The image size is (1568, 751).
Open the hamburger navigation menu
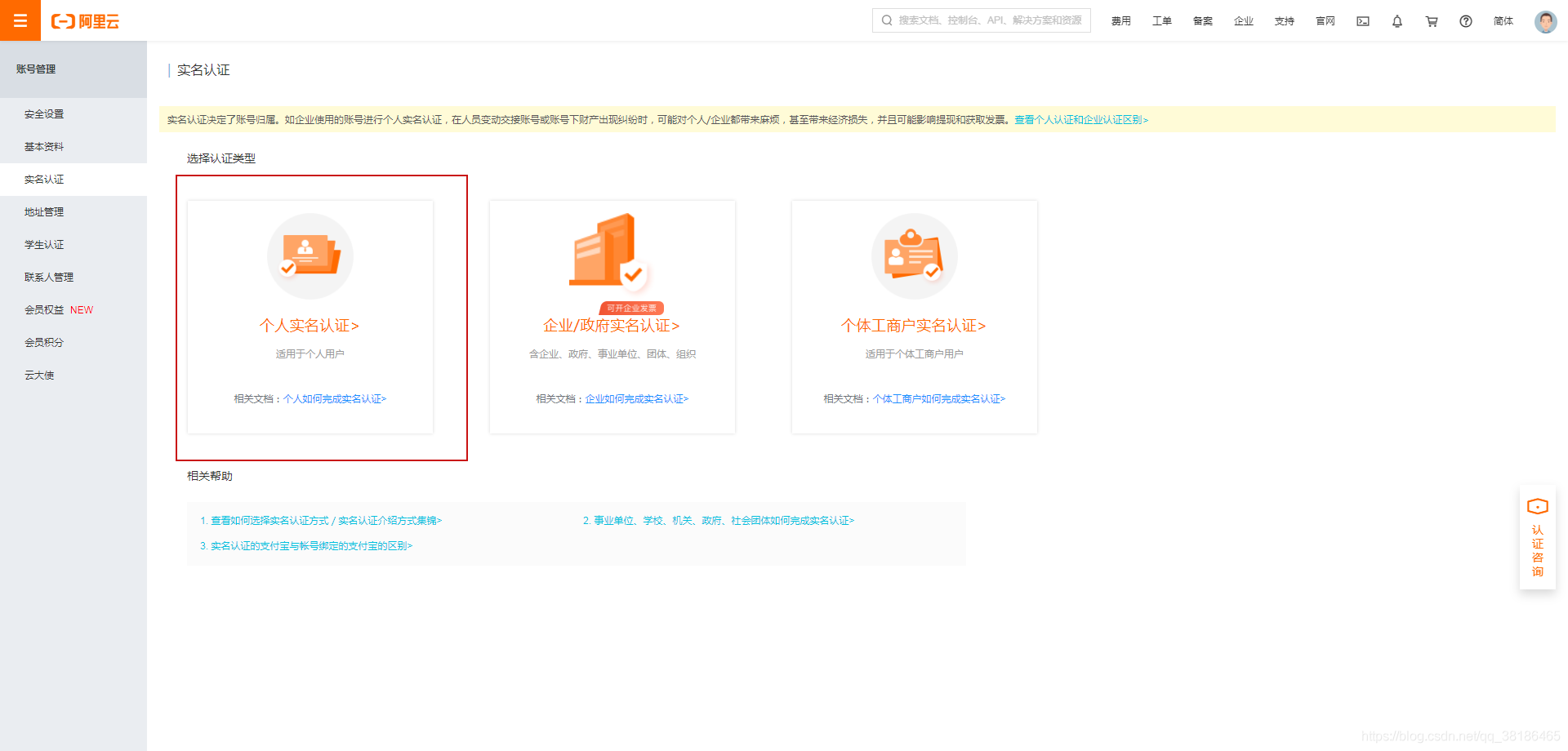tap(20, 20)
